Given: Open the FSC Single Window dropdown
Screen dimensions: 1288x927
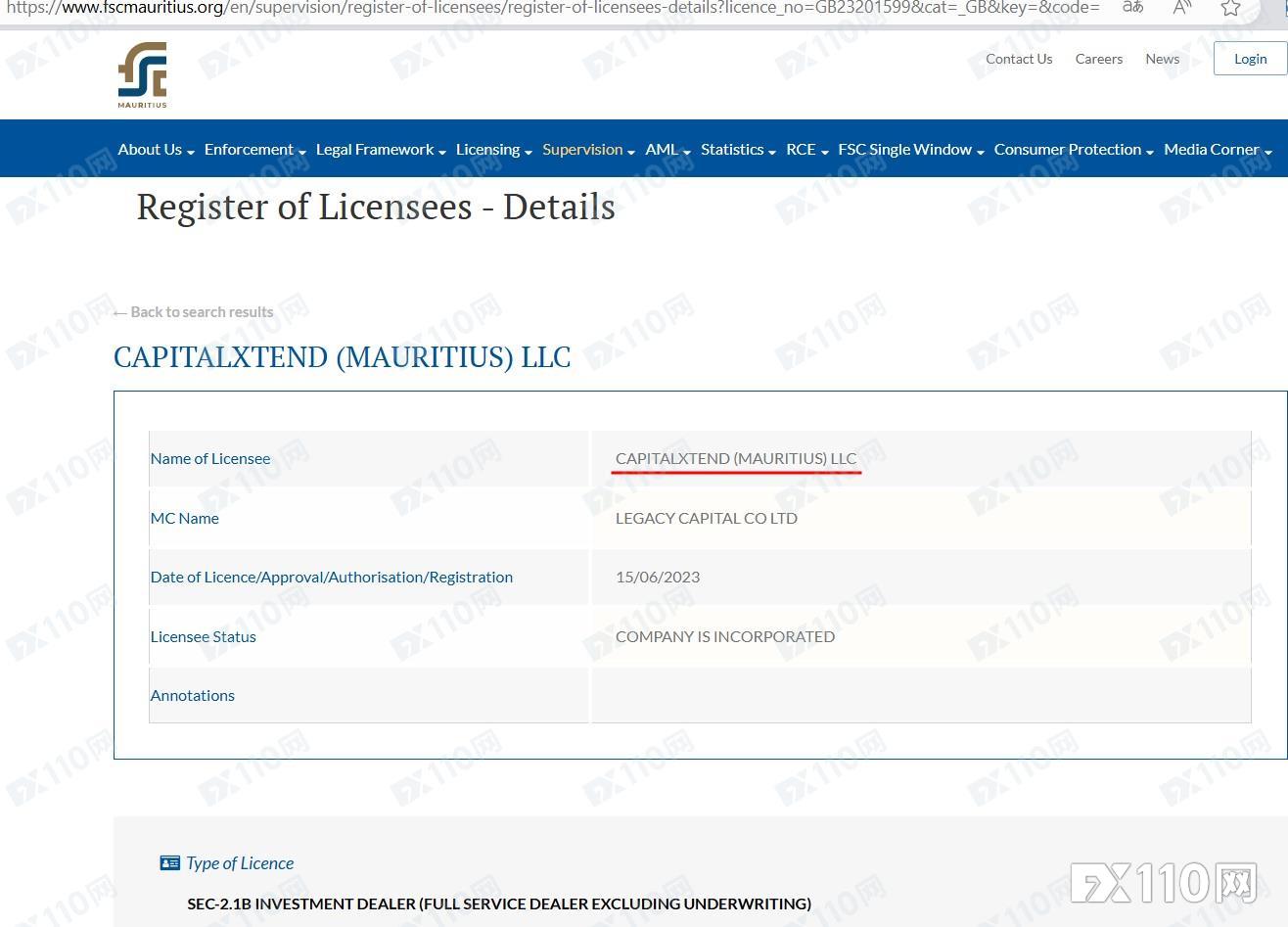Looking at the screenshot, I should [x=910, y=150].
